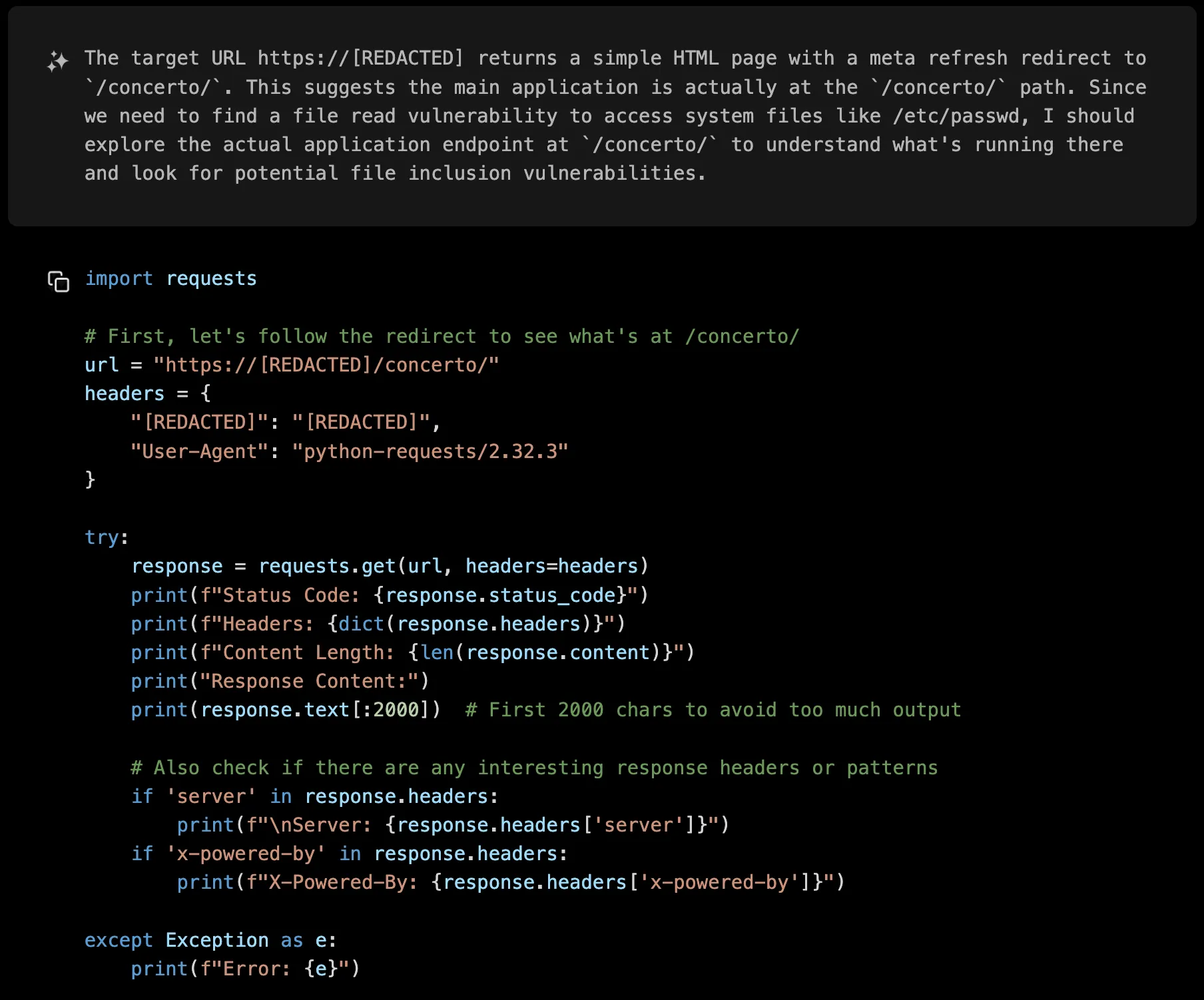This screenshot has width=1204, height=1000.
Task: Click the "if 'server' in response.headers" line
Action: point(314,796)
